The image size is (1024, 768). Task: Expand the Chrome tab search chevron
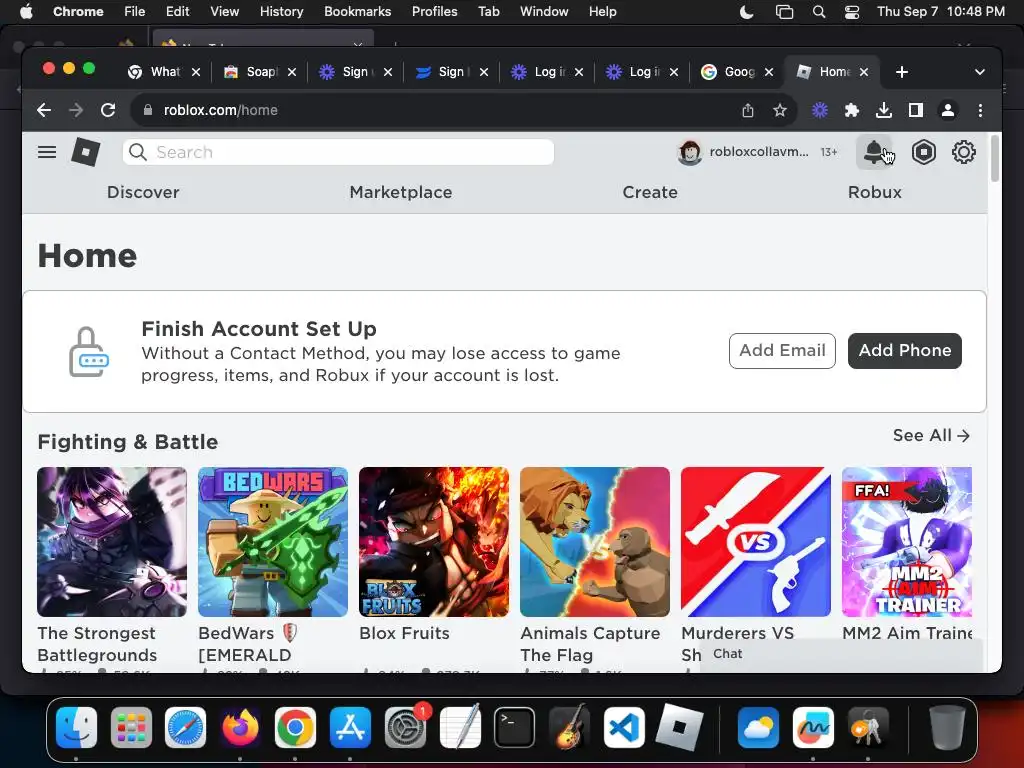click(980, 72)
